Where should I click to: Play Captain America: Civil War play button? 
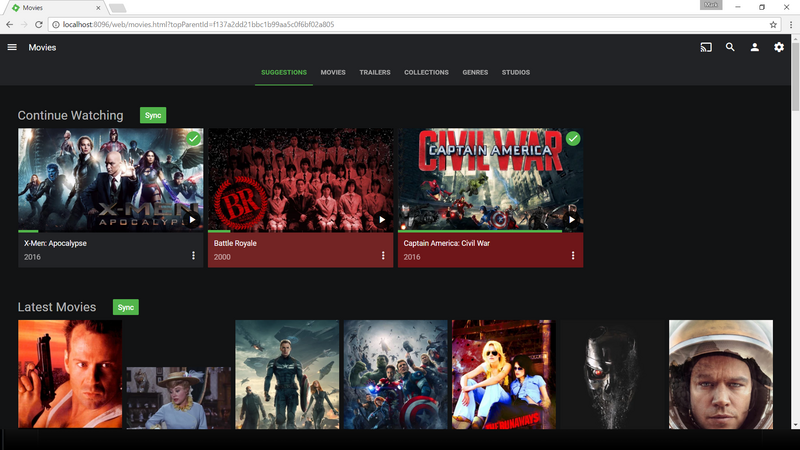(571, 220)
